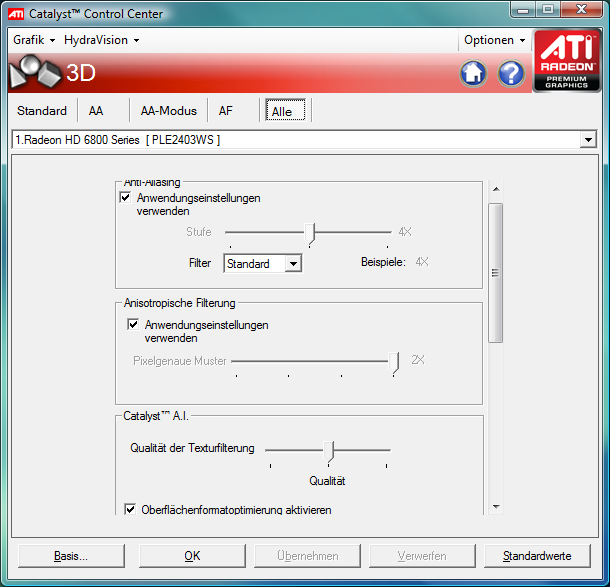Click the Qualität label under texture slider
This screenshot has height=587, width=610.
tap(327, 481)
